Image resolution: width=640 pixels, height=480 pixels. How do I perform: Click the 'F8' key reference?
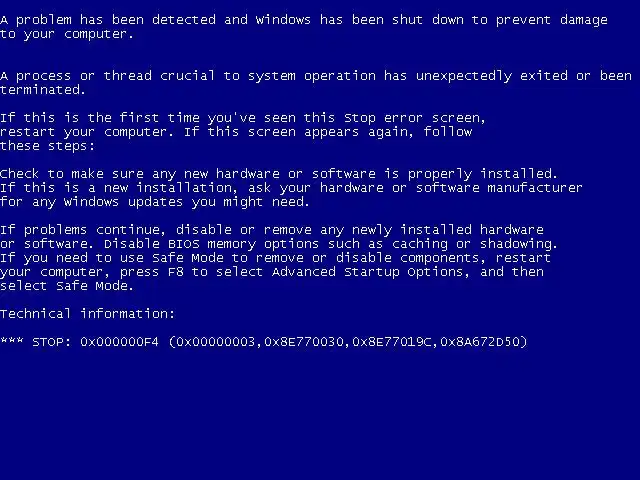(176, 272)
